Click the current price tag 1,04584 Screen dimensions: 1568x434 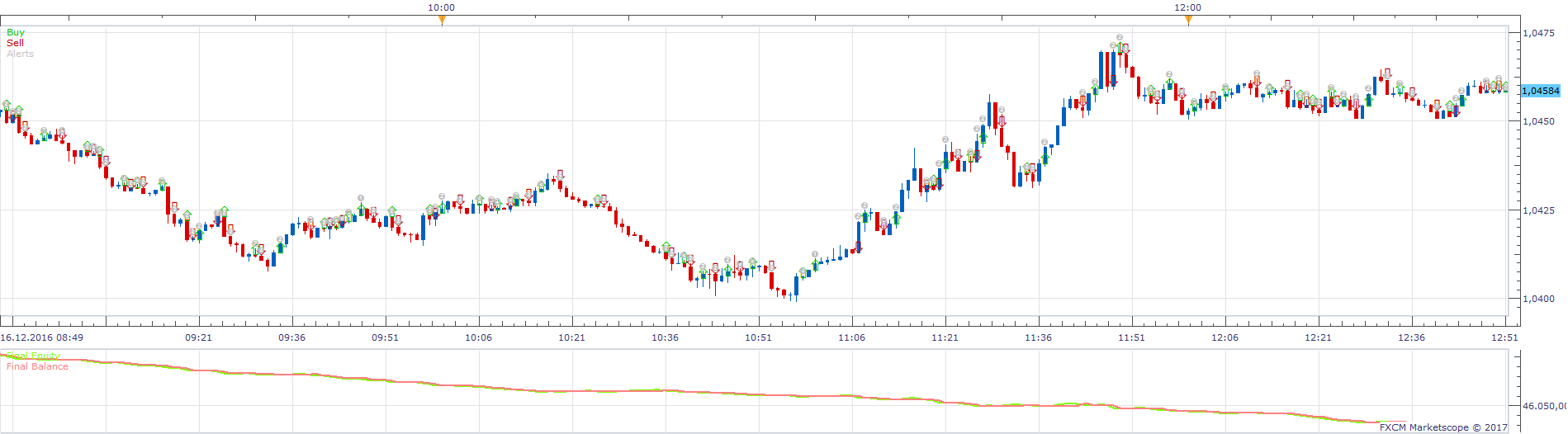pyautogui.click(x=1541, y=91)
